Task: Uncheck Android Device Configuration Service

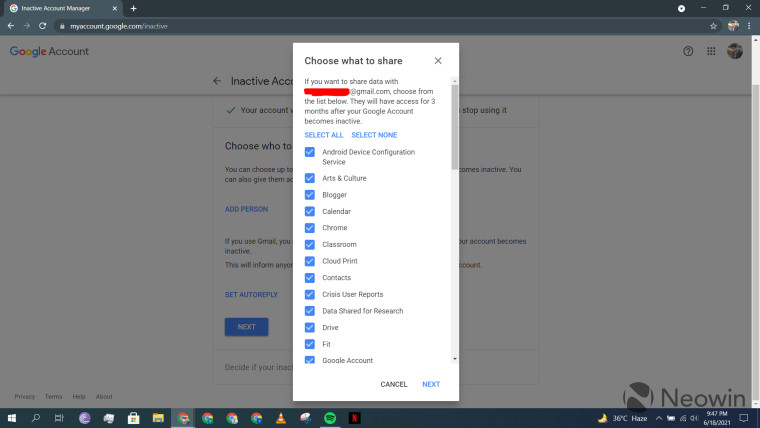Action: pyautogui.click(x=310, y=152)
